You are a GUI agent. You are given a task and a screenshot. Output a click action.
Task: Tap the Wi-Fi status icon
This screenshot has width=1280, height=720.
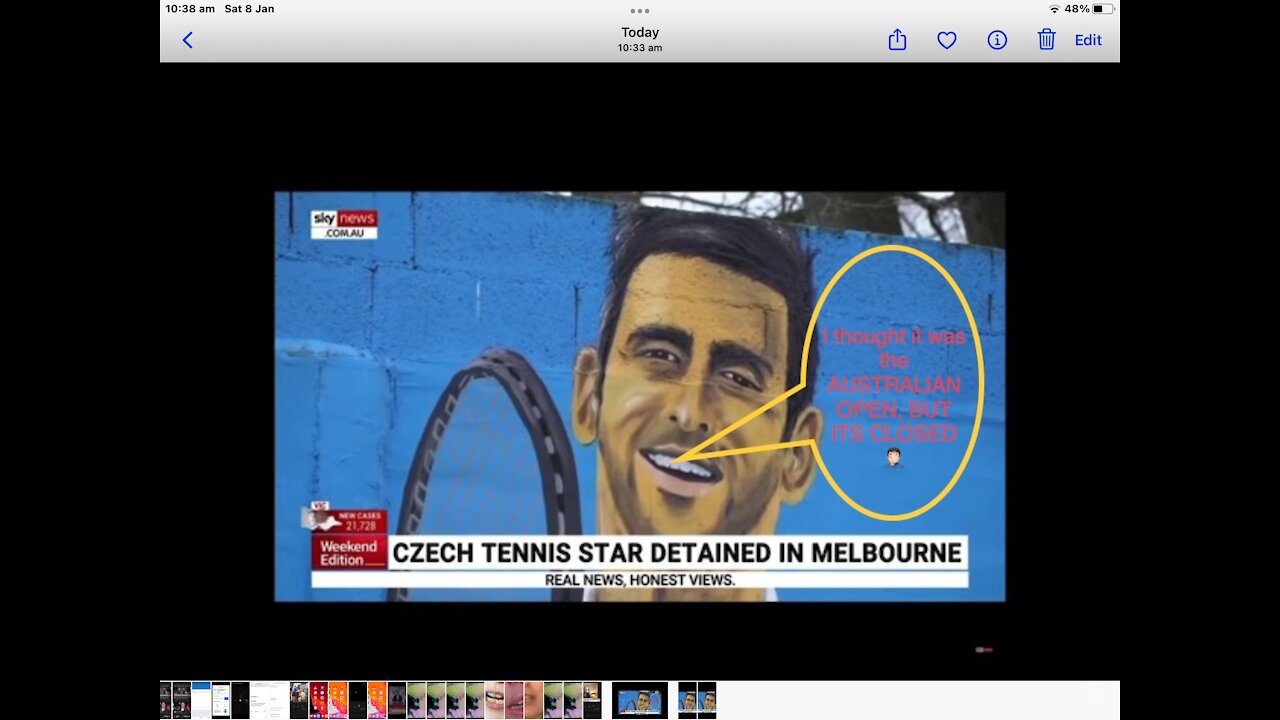[1054, 9]
